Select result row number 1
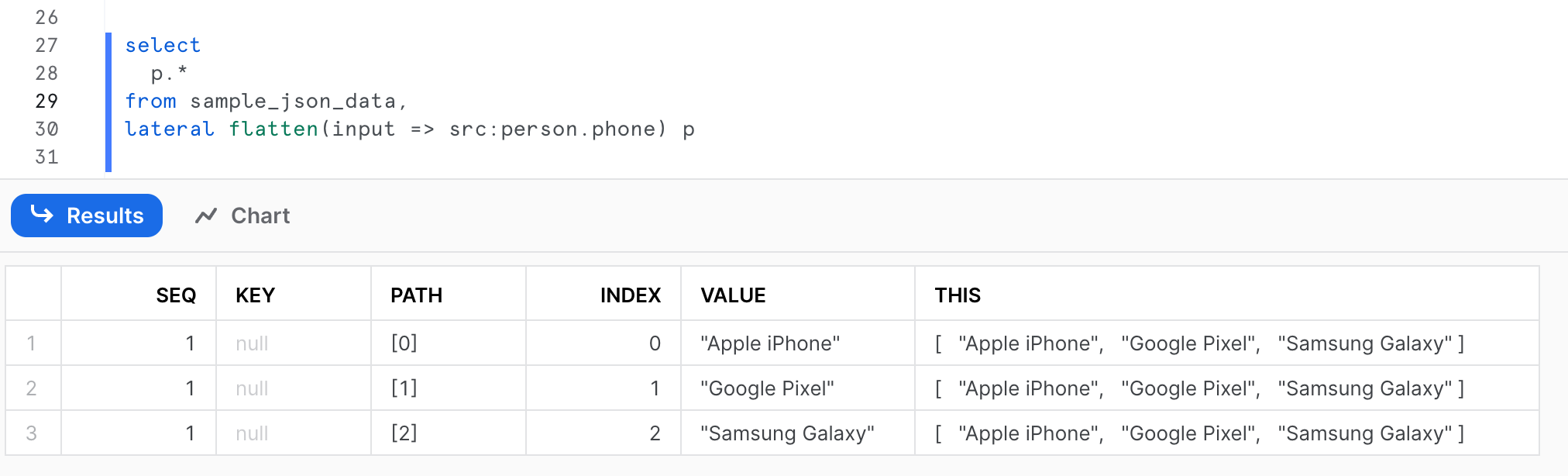Screen dimensions: 1568x476 point(32,343)
